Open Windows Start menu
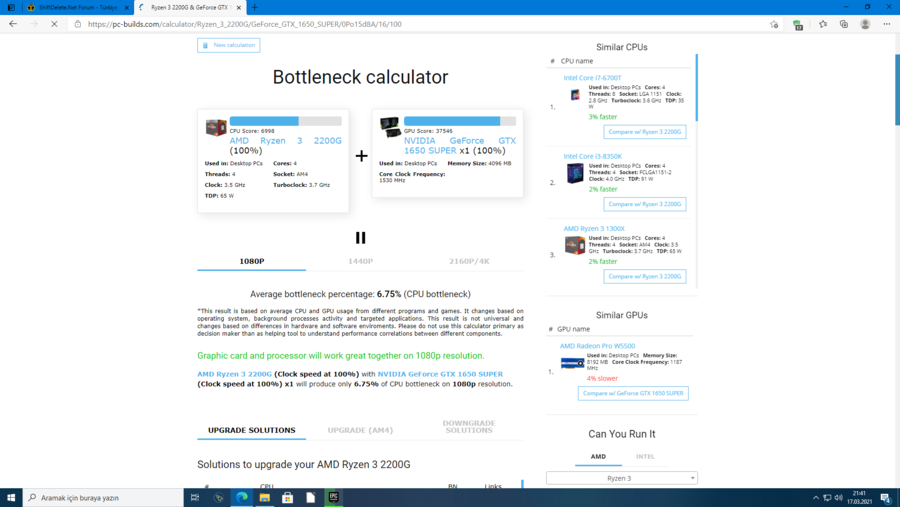900x507 pixels. [x=11, y=498]
